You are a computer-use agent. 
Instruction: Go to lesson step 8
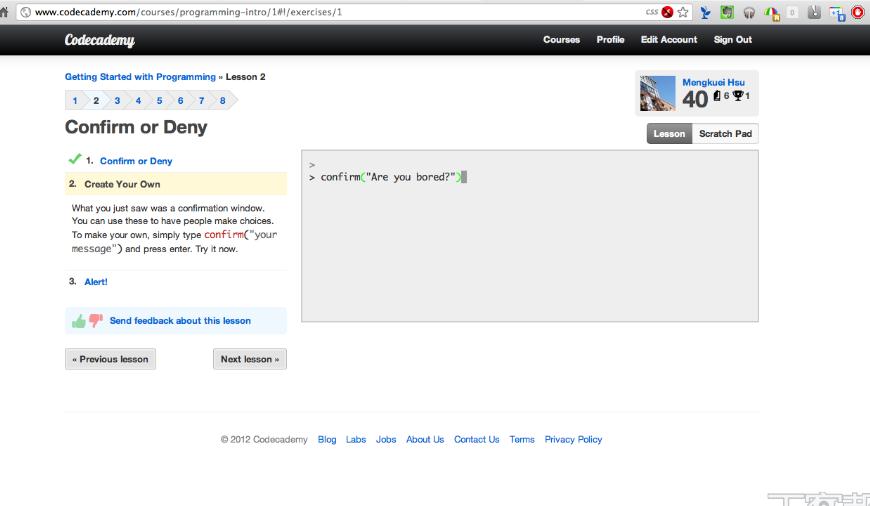(222, 100)
